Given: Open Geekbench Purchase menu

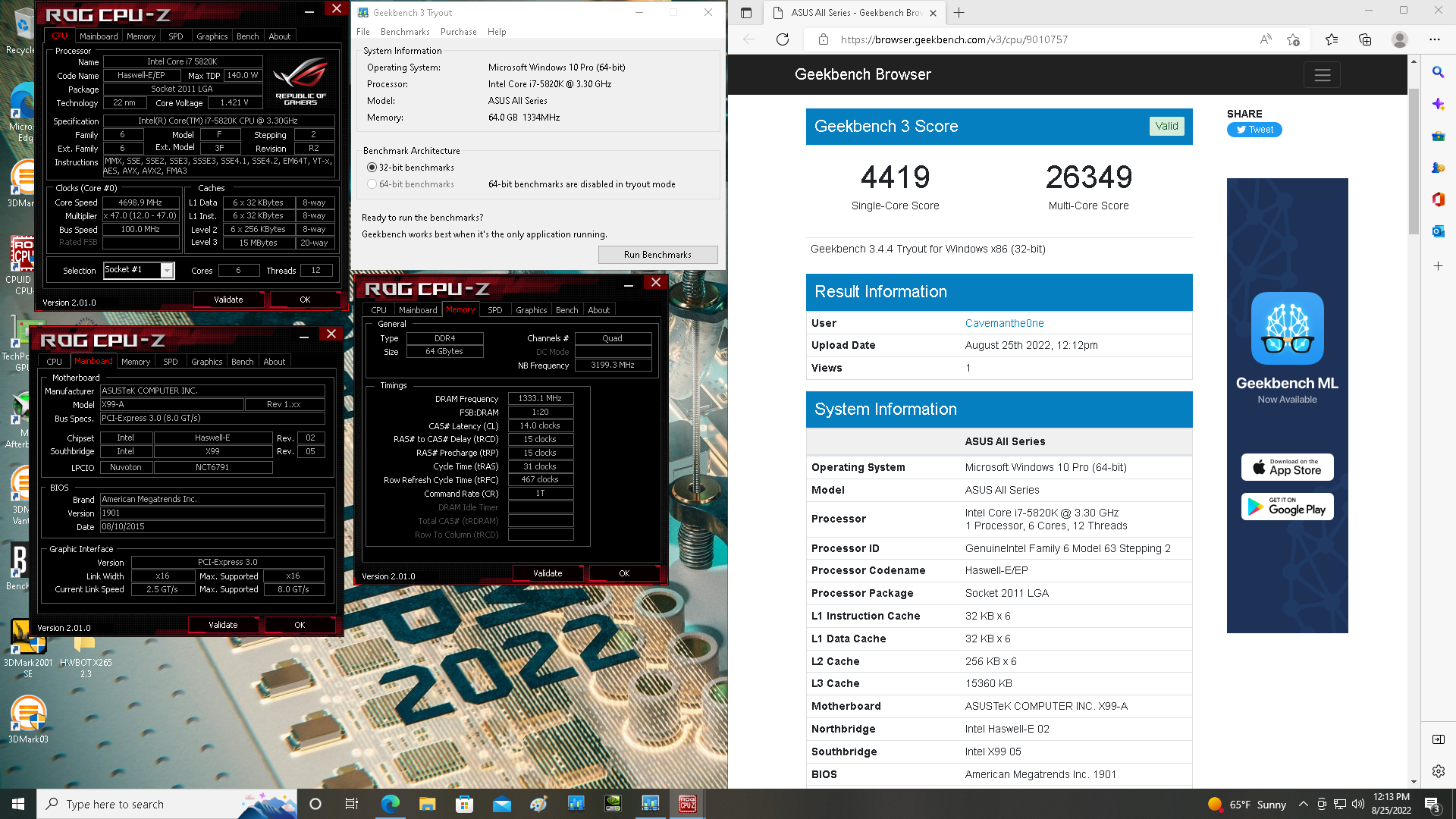Looking at the screenshot, I should [x=458, y=32].
